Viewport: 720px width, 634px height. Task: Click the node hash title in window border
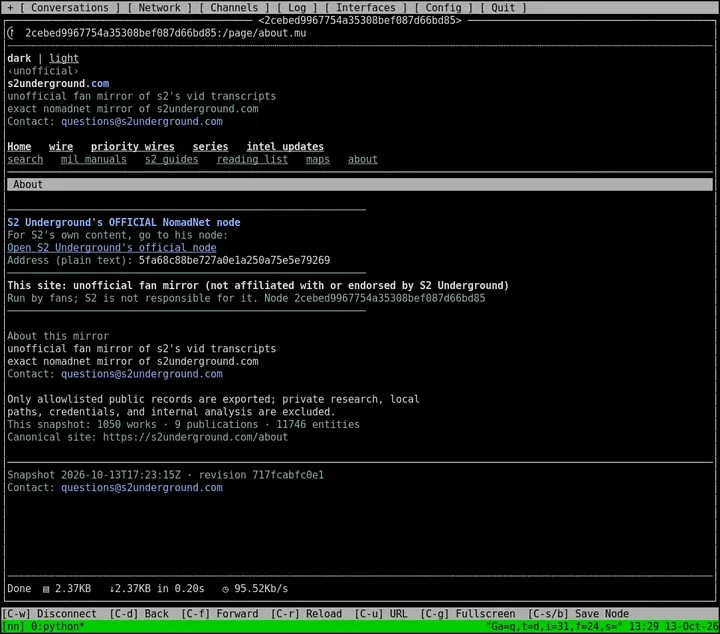(x=360, y=20)
